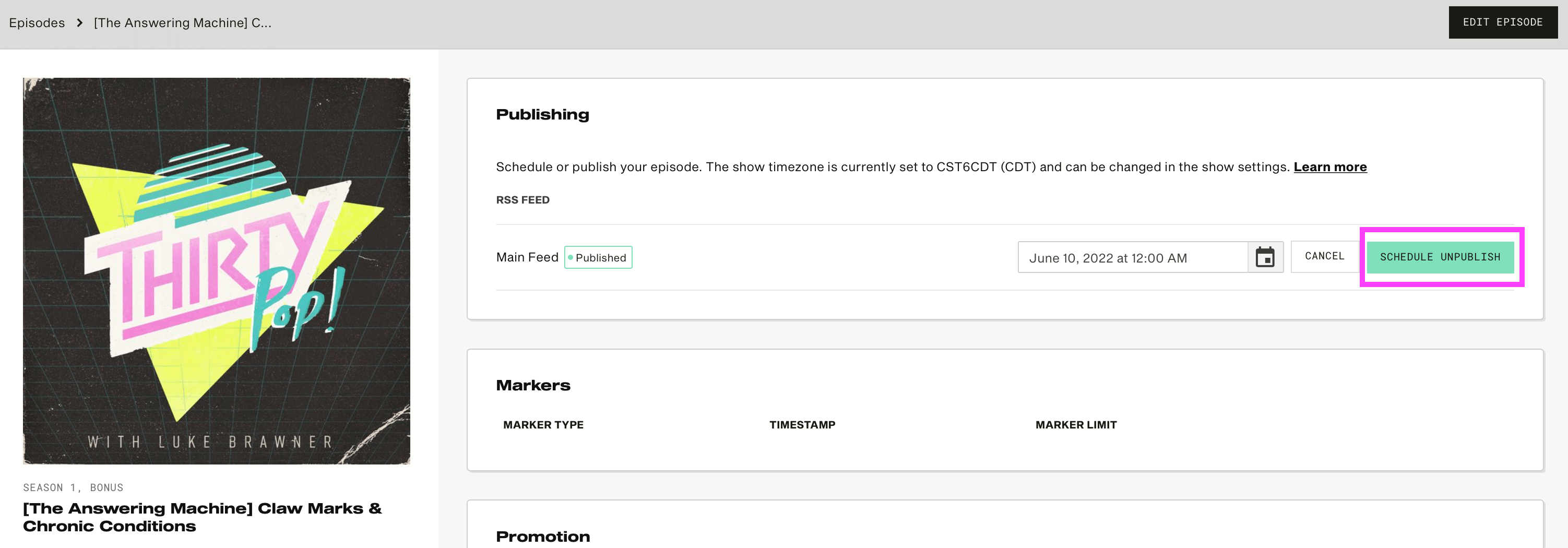Screen dimensions: 1568x548
Task: Click the Promotion section heading
Action: 543,537
